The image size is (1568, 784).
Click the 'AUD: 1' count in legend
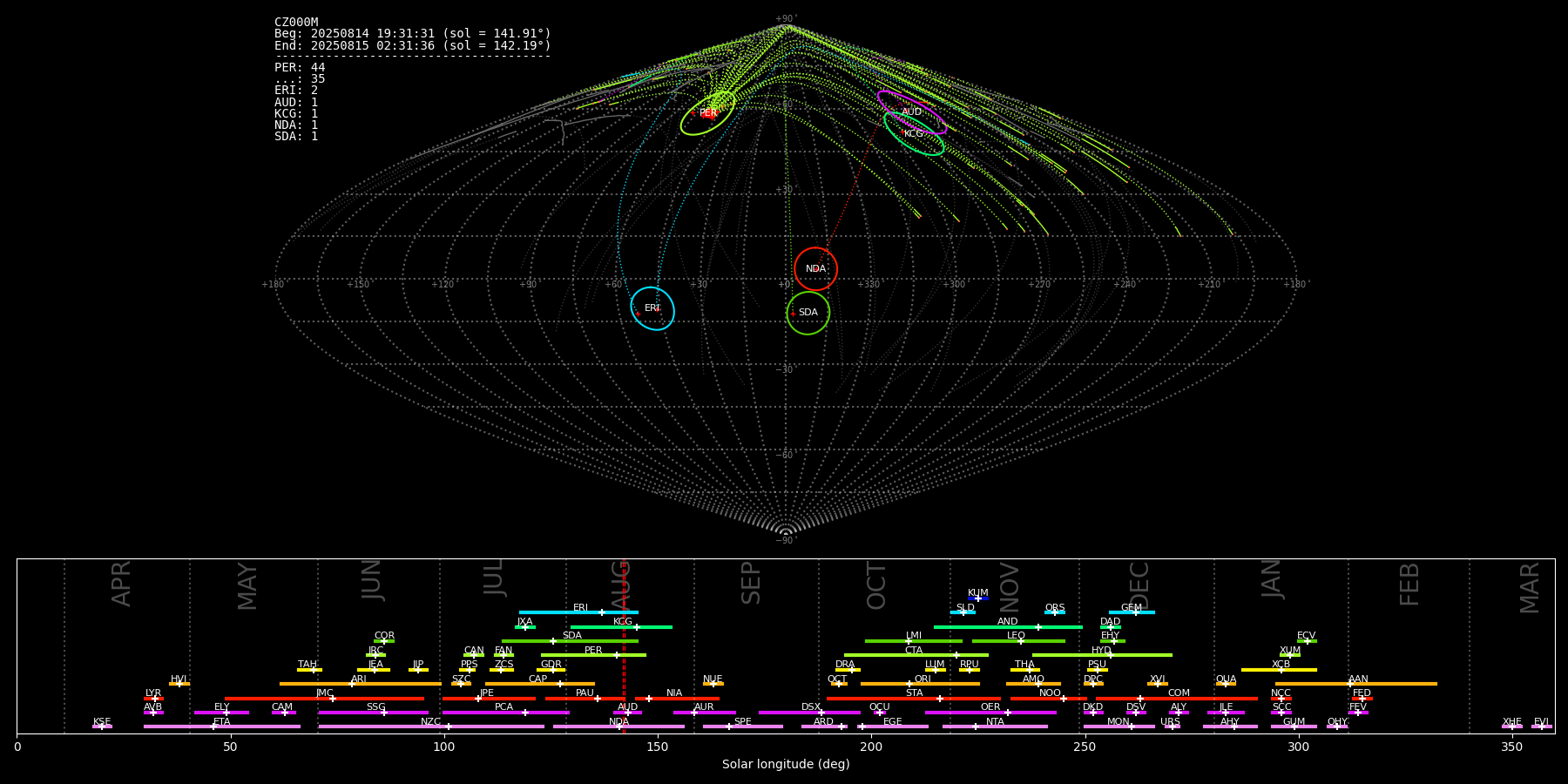click(x=296, y=103)
